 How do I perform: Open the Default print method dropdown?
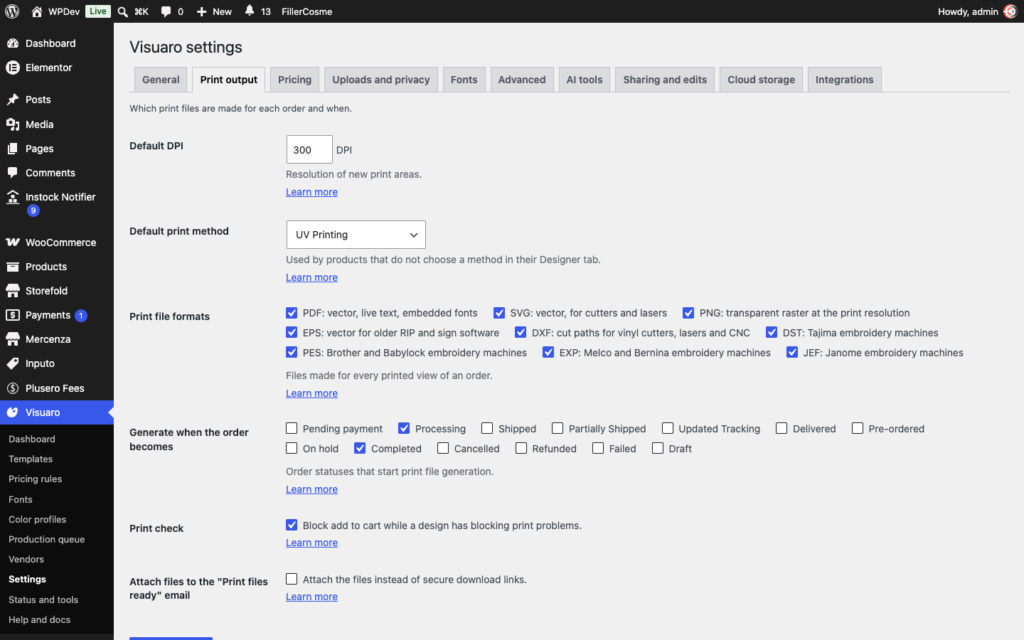[356, 234]
